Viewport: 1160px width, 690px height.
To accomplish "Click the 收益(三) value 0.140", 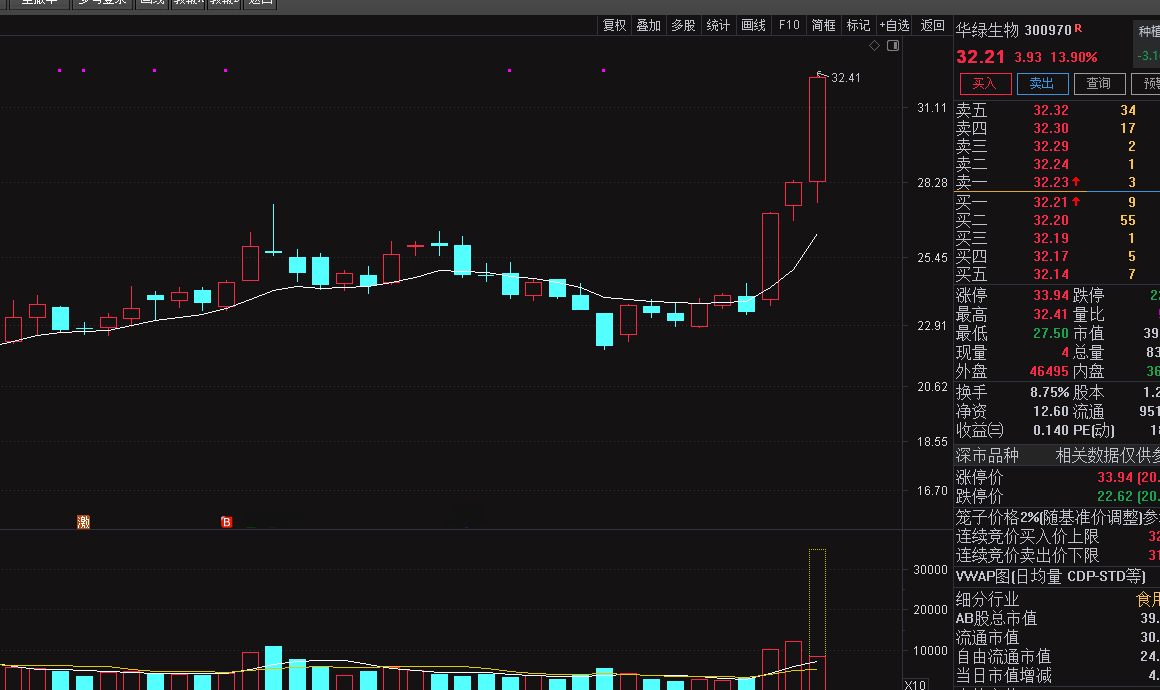I will (1051, 430).
